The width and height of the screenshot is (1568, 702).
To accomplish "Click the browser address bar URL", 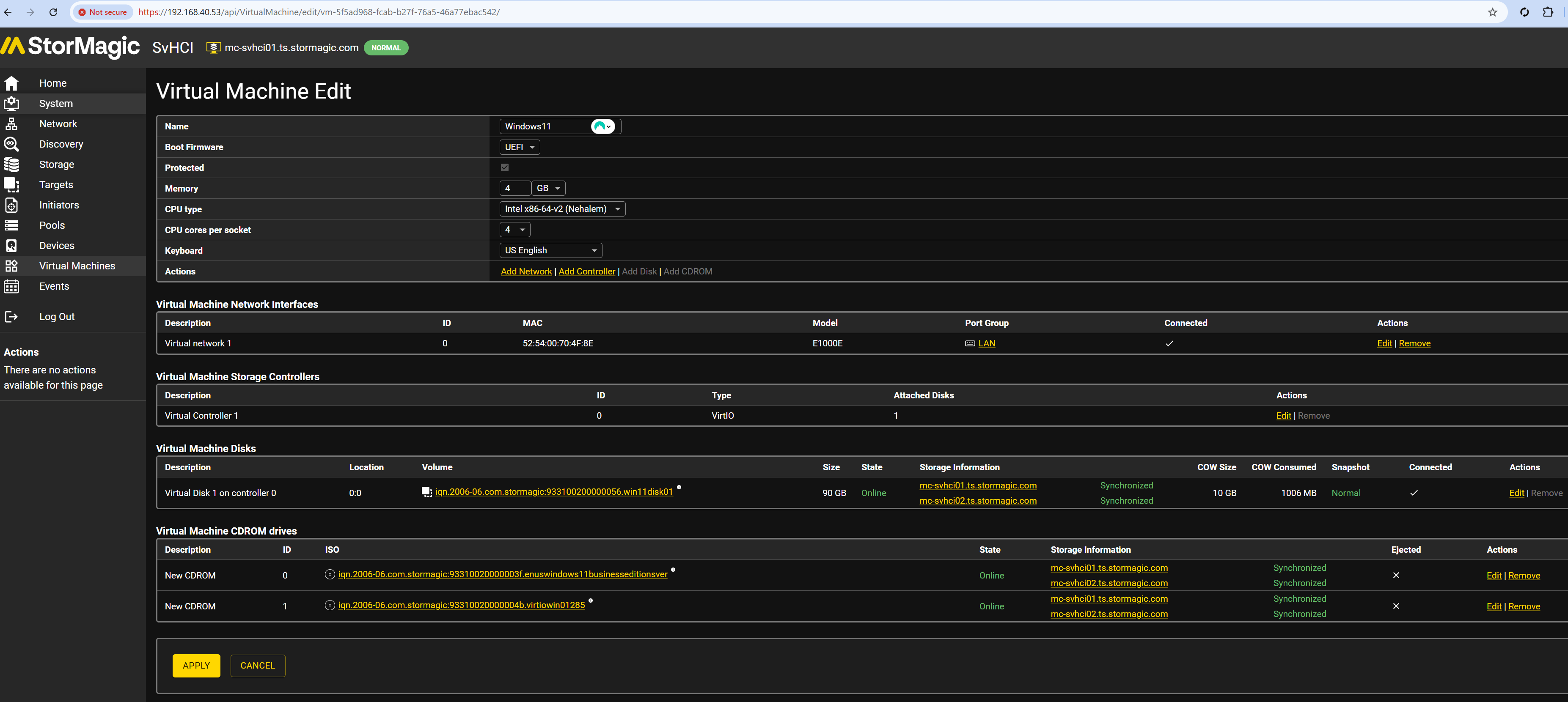I will (x=319, y=12).
